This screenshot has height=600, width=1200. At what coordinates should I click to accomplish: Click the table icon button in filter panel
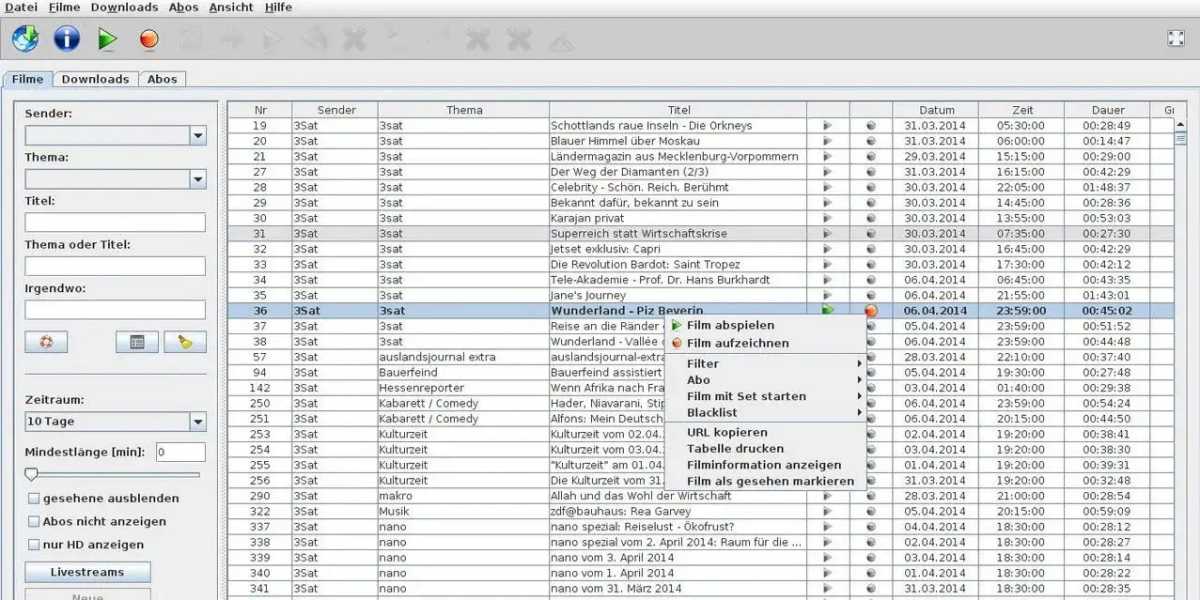pyautogui.click(x=137, y=342)
